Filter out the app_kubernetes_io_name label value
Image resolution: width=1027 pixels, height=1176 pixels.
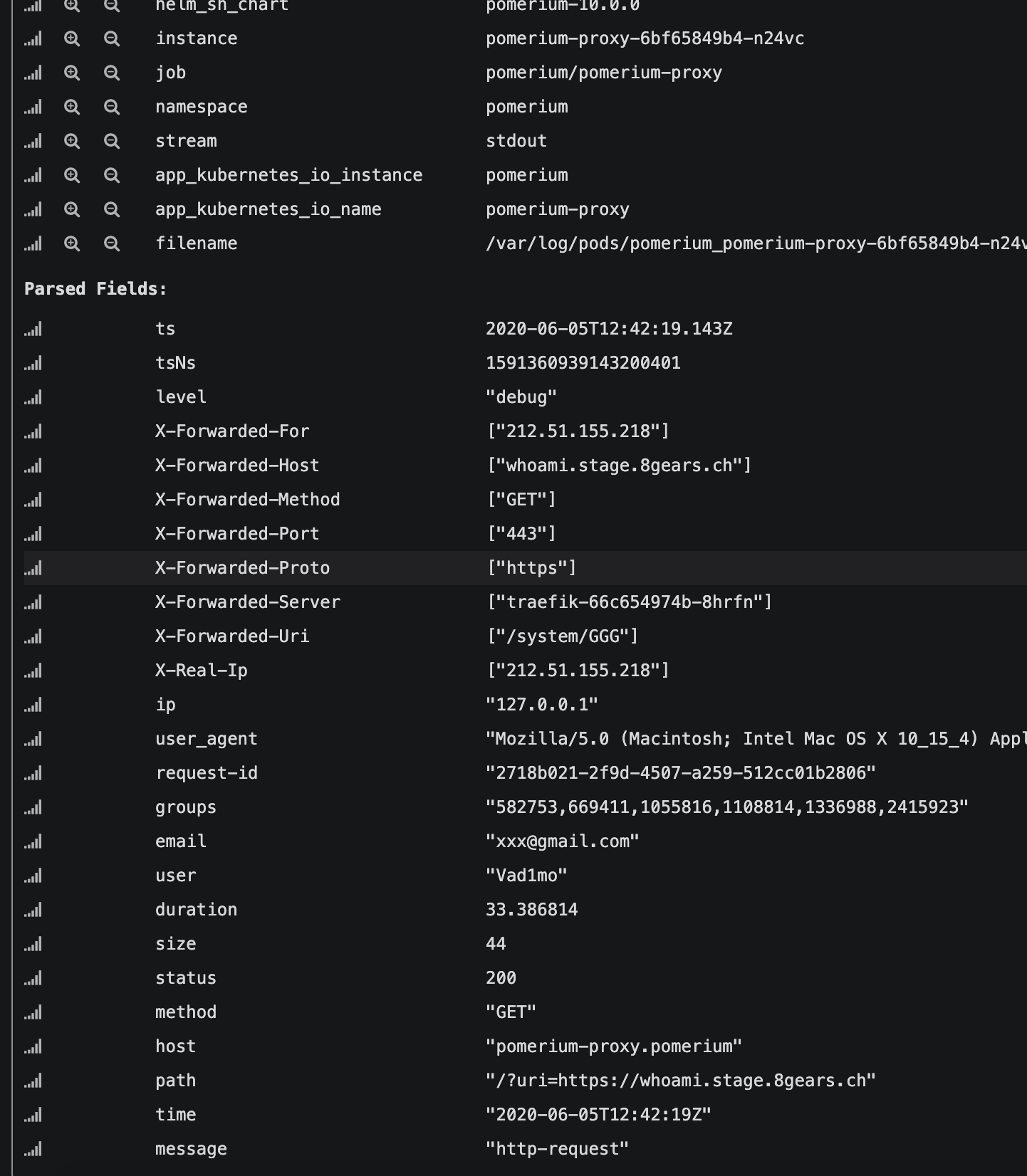[111, 209]
